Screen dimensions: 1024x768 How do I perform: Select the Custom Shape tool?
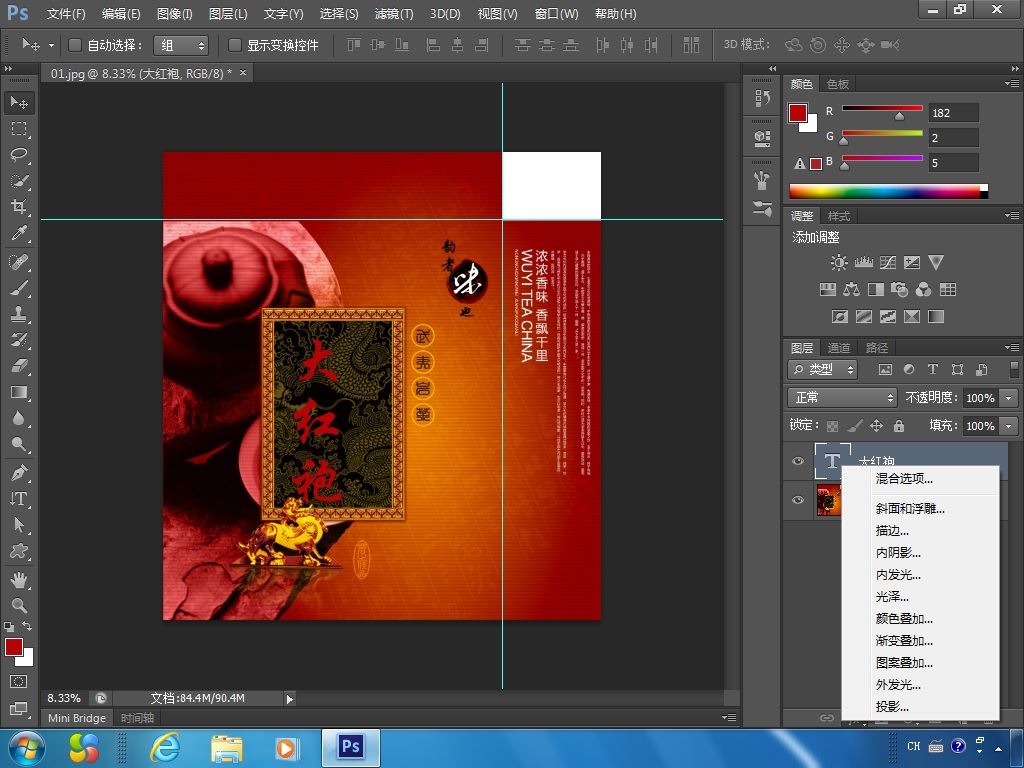[x=19, y=551]
